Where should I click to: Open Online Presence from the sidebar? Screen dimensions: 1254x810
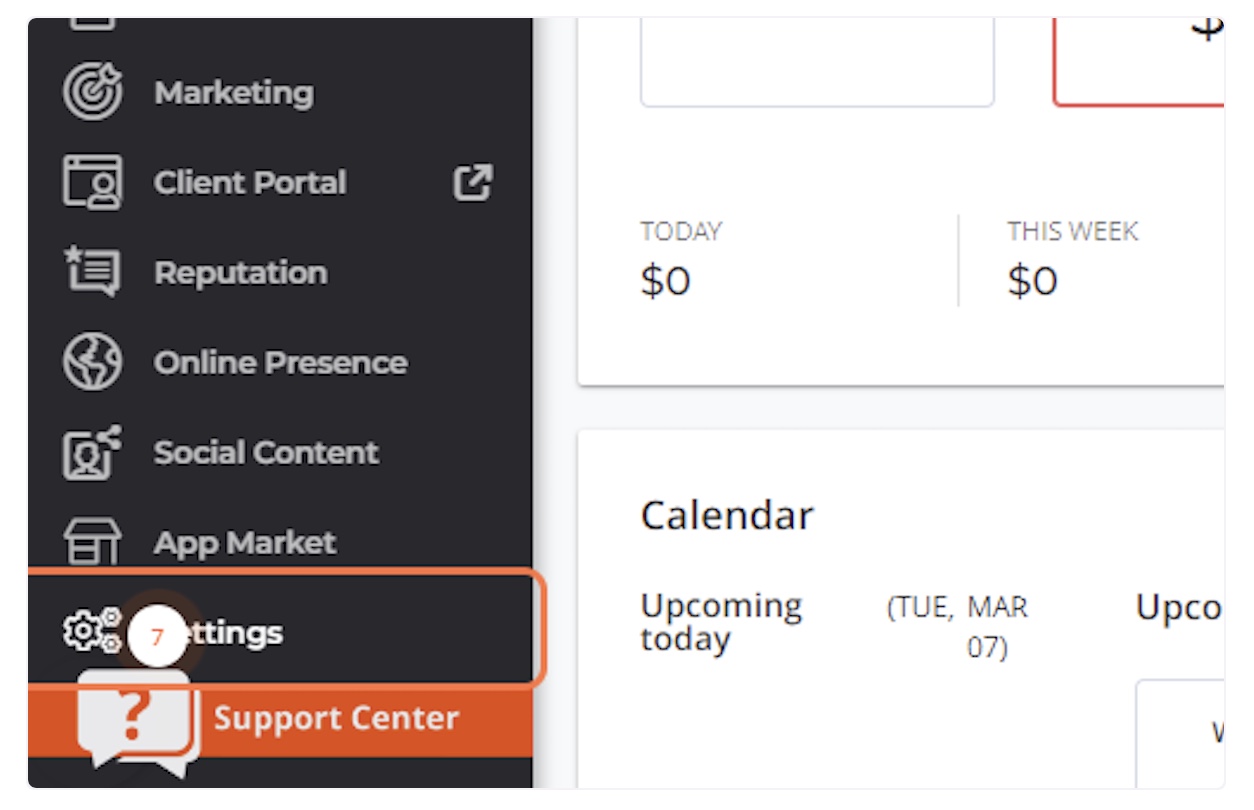280,363
